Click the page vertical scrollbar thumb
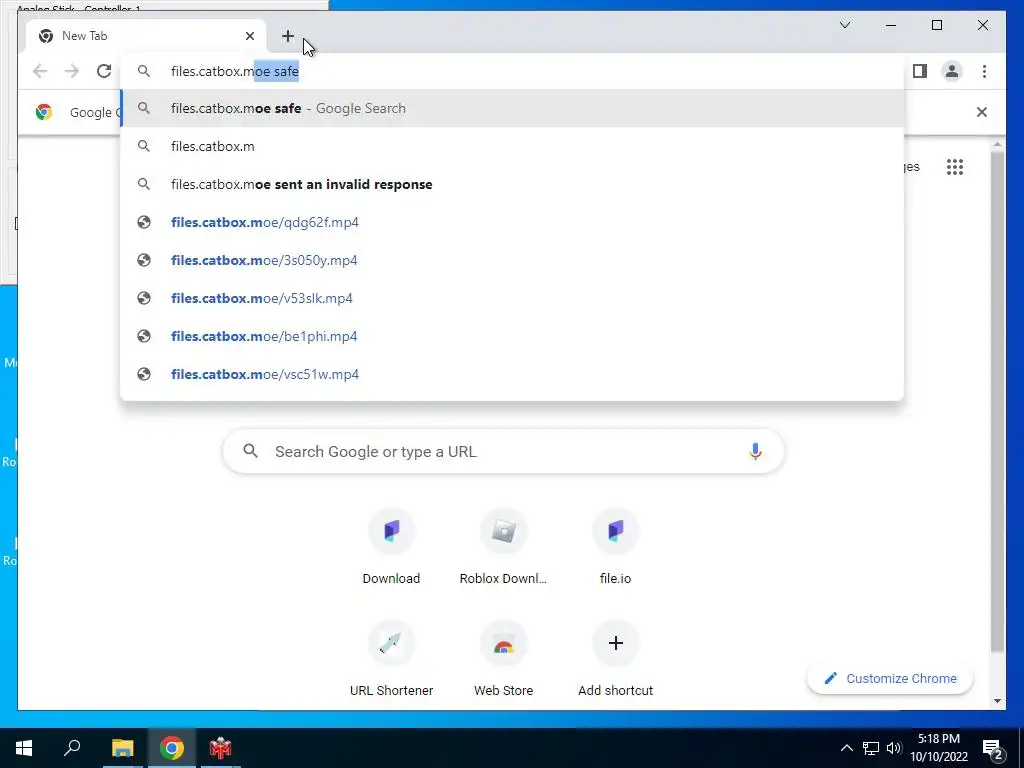 tap(997, 401)
